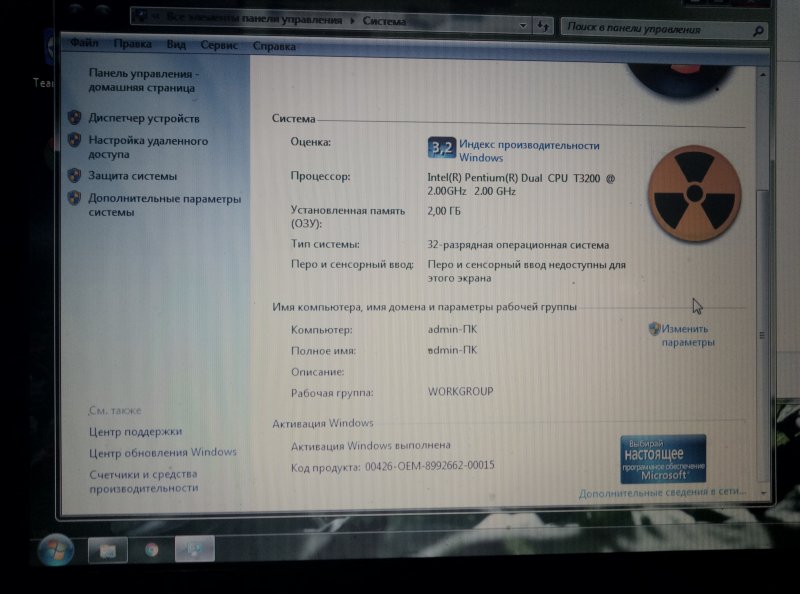This screenshot has height=594, width=800.
Task: Click the 3,2 performance rating badge
Action: click(x=441, y=148)
